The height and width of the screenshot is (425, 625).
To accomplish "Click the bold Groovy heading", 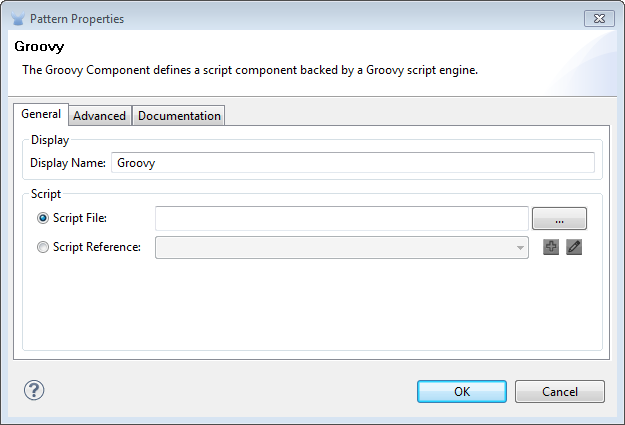I will 39,47.
